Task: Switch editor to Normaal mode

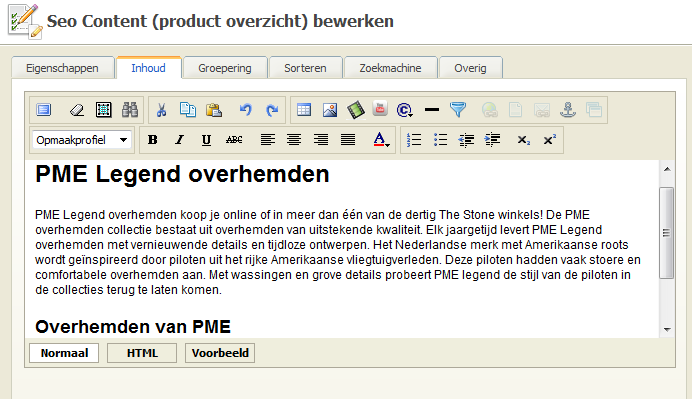Action: (64, 353)
